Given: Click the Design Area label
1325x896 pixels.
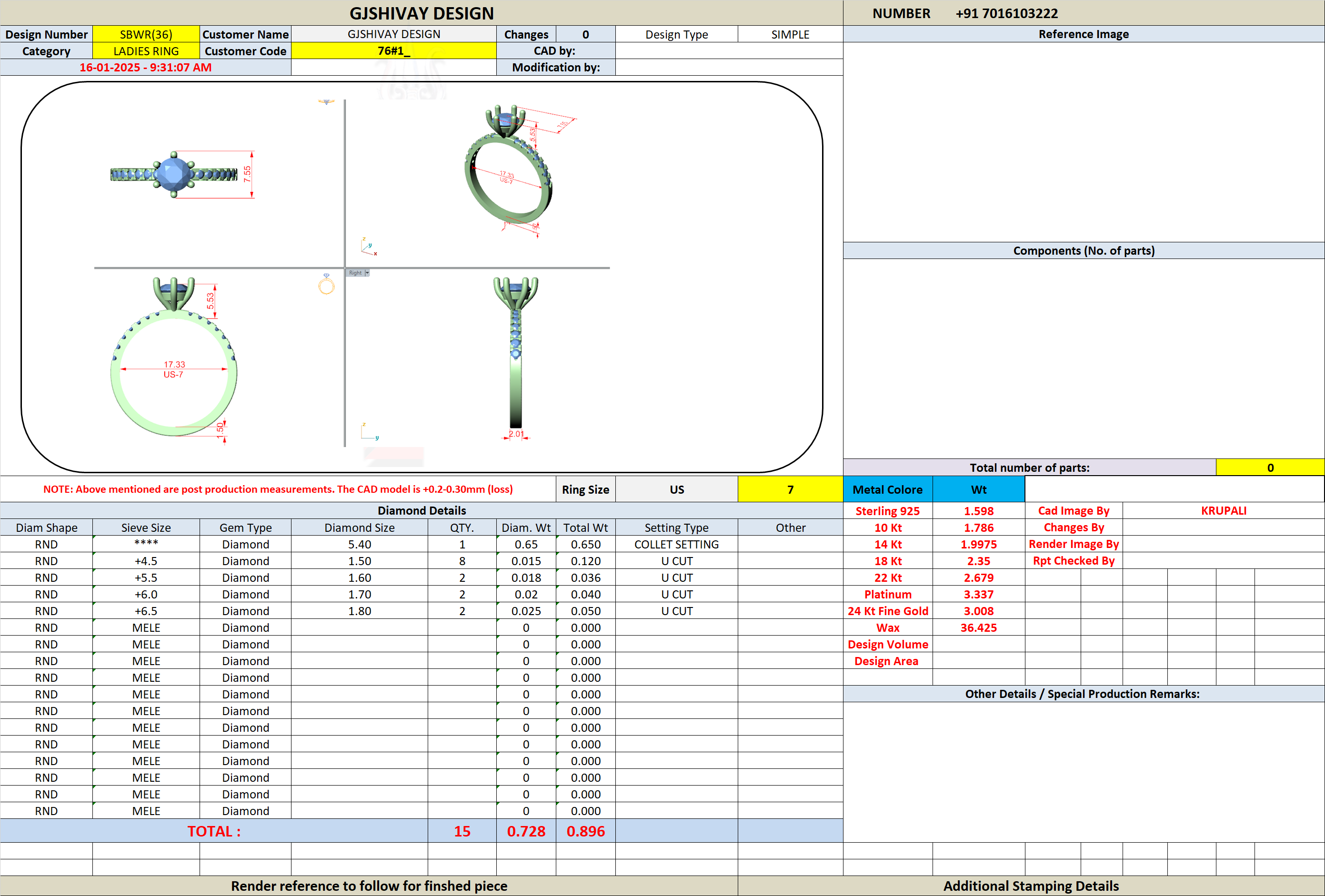Looking at the screenshot, I should click(x=886, y=661).
